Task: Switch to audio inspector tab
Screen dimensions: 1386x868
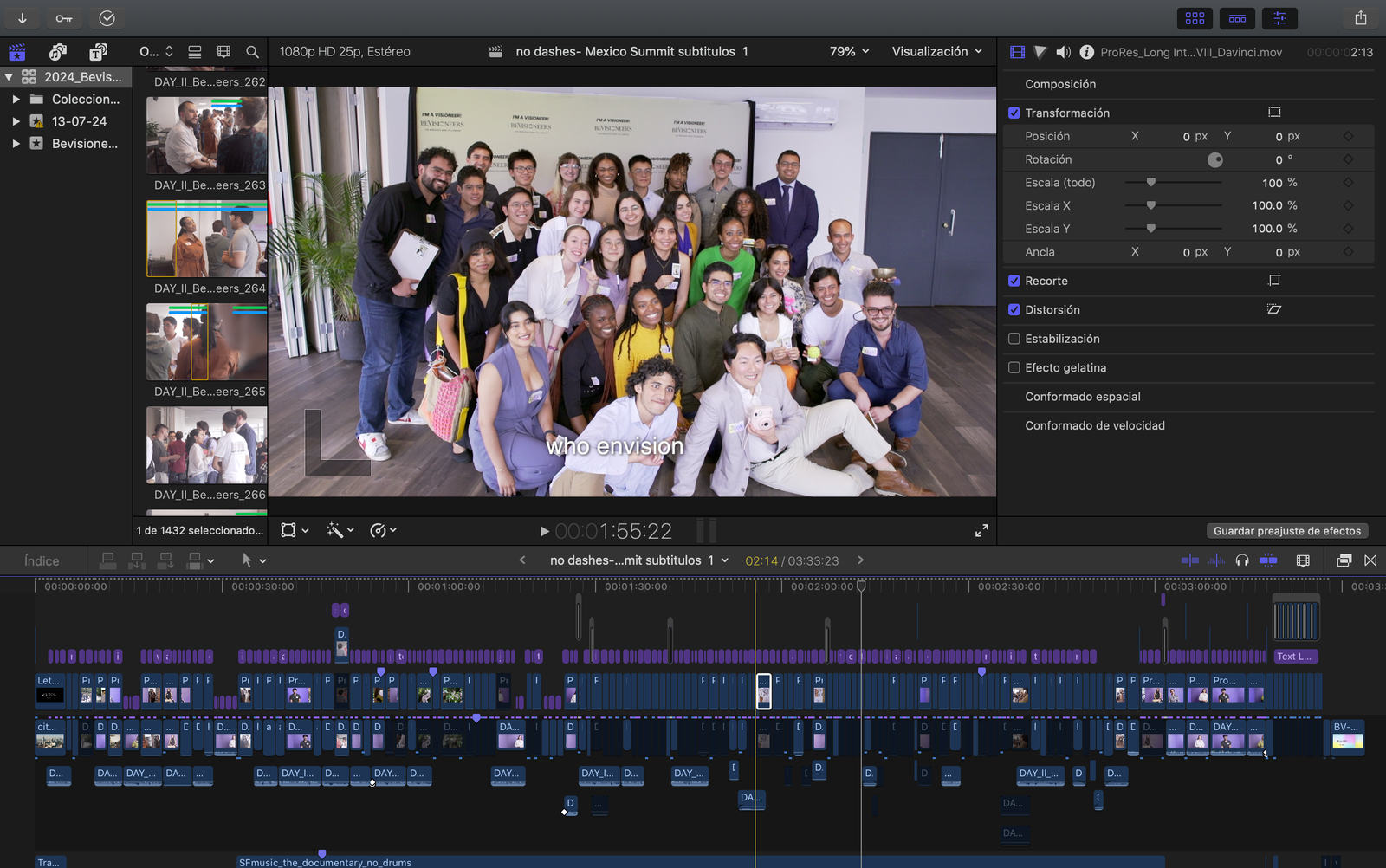Action: click(x=1064, y=52)
